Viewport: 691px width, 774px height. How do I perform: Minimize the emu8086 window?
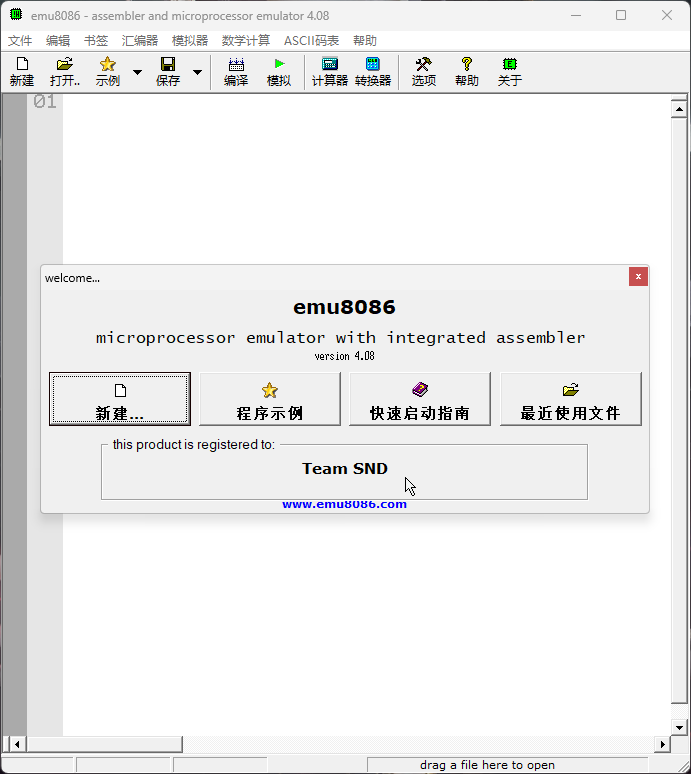click(x=576, y=15)
